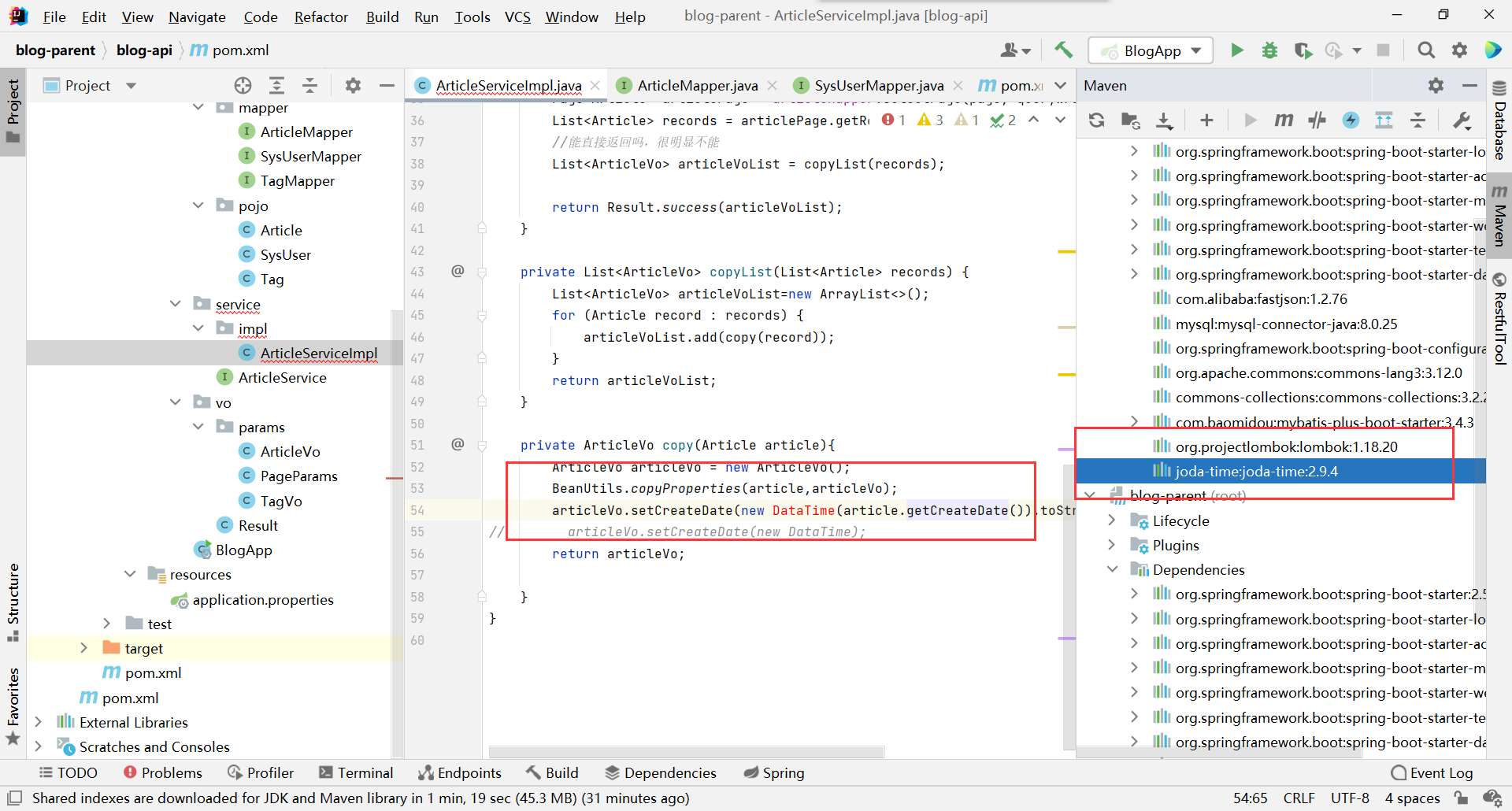1512x811 pixels.
Task: Toggle Maven Offline Mode icon
Action: point(1317,120)
